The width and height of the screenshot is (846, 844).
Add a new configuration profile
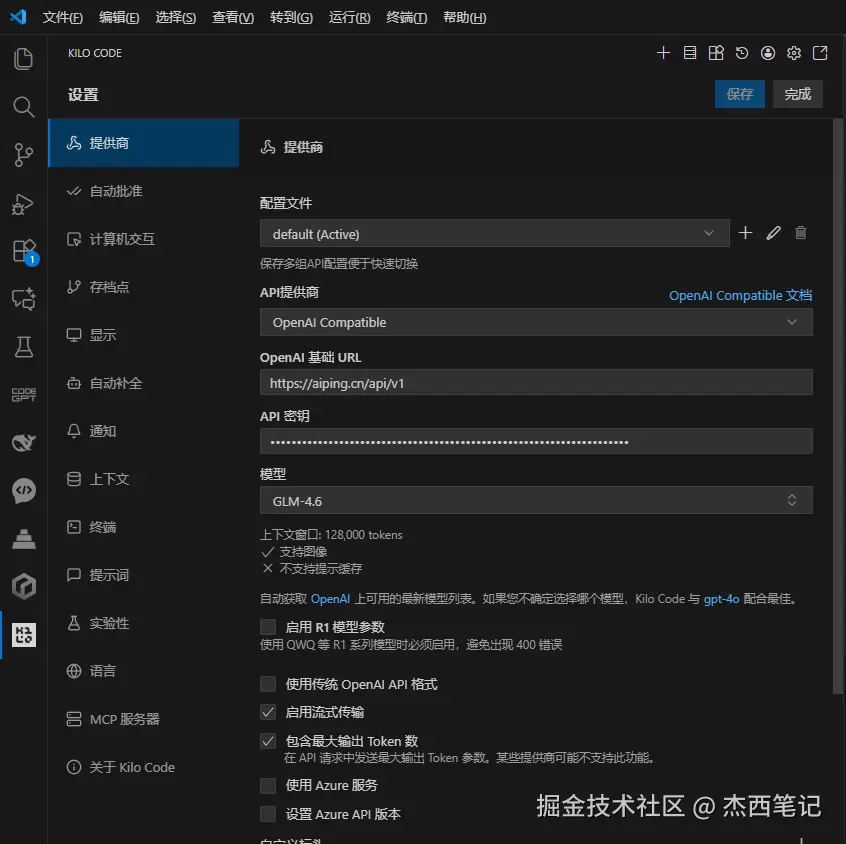tap(745, 233)
